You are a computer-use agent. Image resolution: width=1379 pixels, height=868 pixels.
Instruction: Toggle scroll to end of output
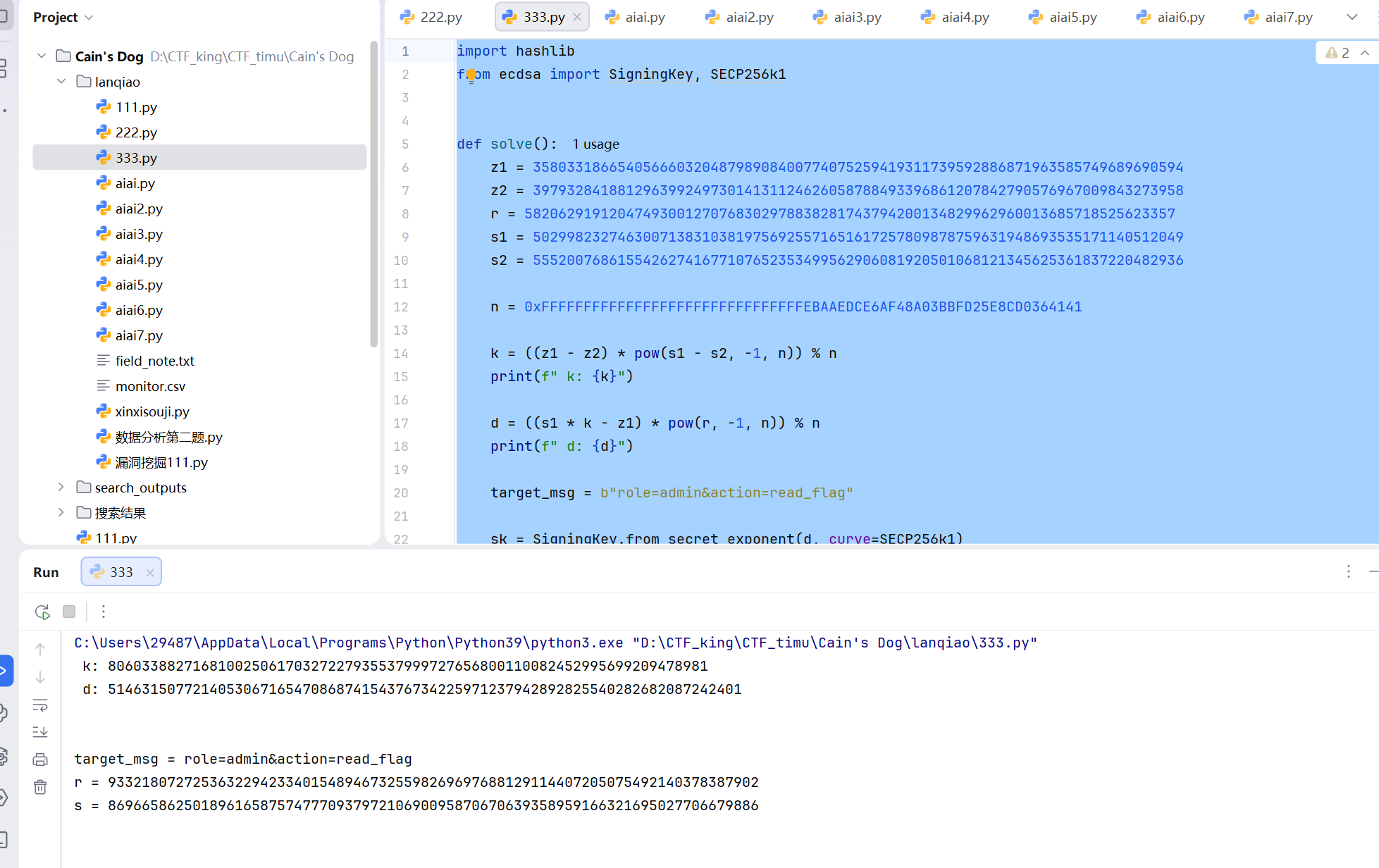pos(40,732)
